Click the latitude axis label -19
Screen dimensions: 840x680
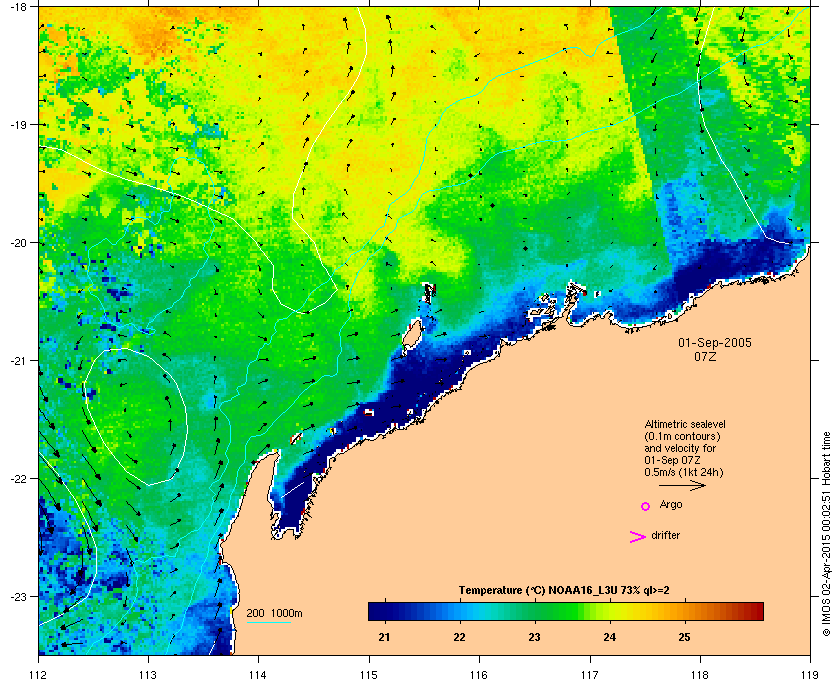coord(18,125)
